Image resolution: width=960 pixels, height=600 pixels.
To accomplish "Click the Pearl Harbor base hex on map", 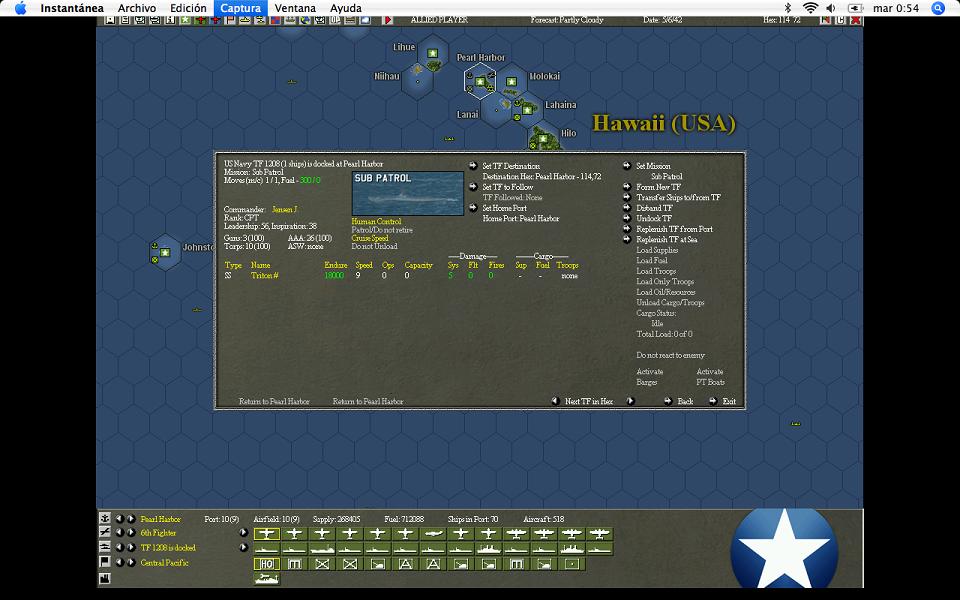I will point(480,81).
